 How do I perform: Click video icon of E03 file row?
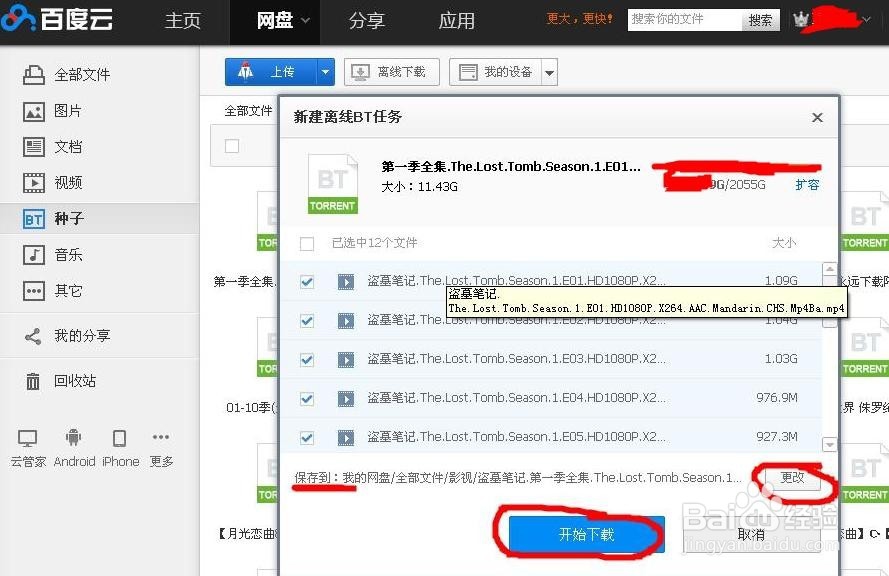click(346, 359)
